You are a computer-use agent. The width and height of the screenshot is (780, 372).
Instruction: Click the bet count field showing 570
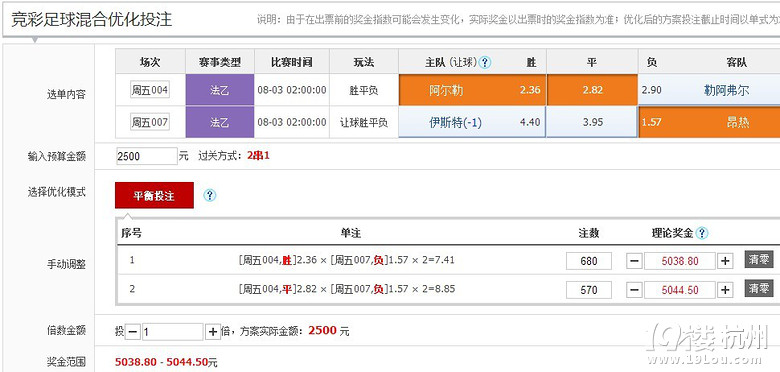[589, 290]
